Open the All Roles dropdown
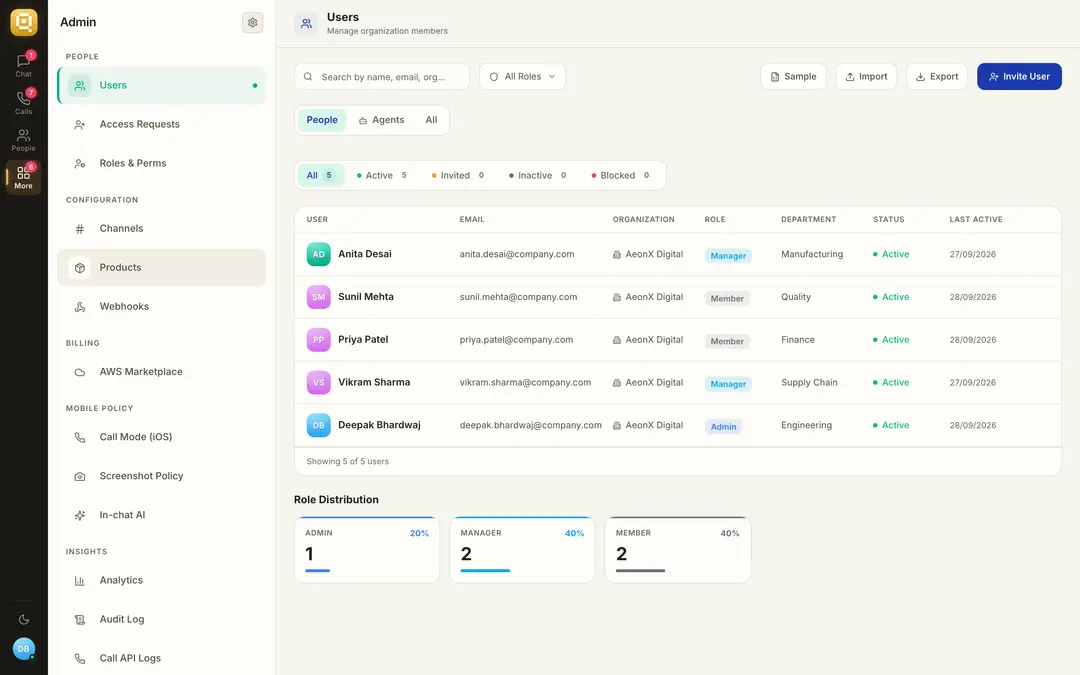 click(522, 76)
